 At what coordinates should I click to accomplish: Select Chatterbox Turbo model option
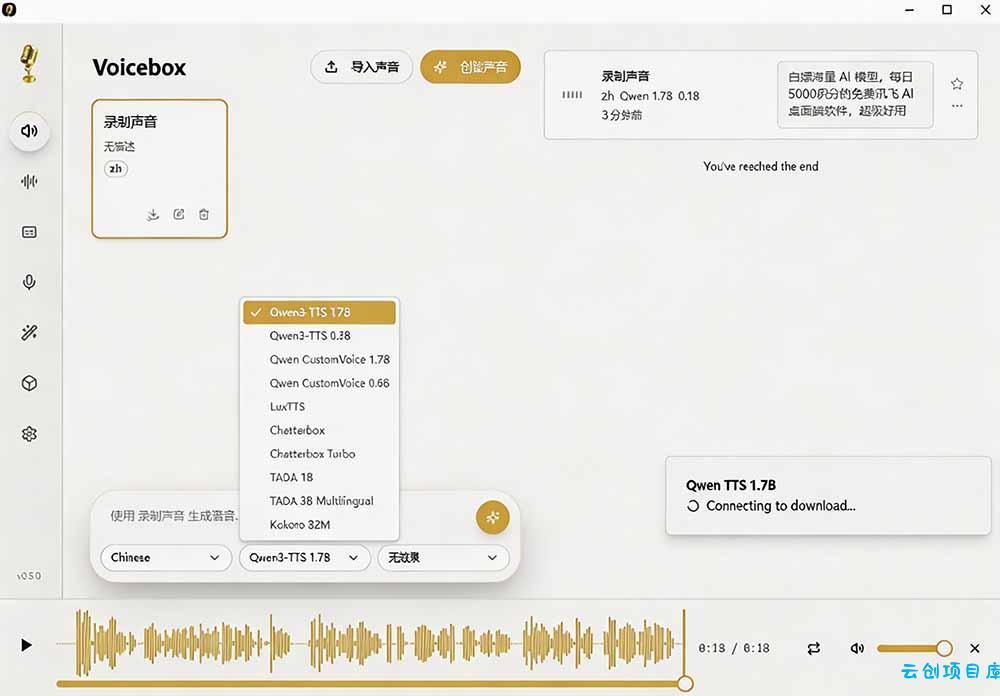319,454
